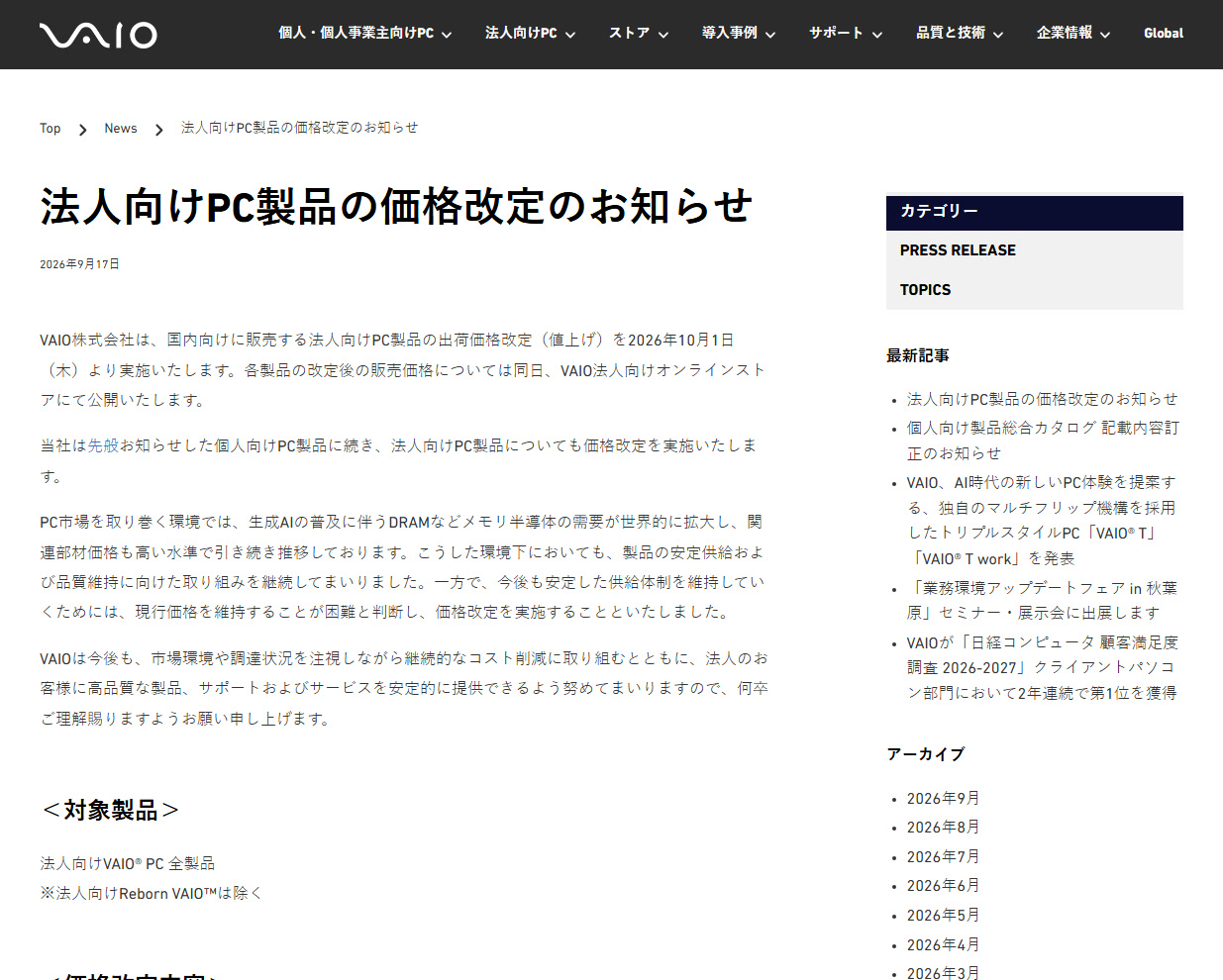This screenshot has height=980, width=1223.
Task: Expand the 企業情報 dropdown chevron
Action: tap(1105, 35)
